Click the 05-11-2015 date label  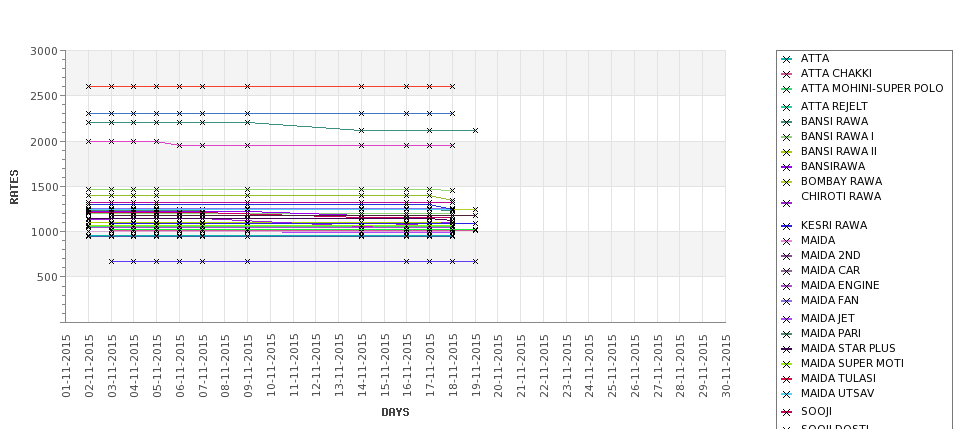(x=157, y=366)
